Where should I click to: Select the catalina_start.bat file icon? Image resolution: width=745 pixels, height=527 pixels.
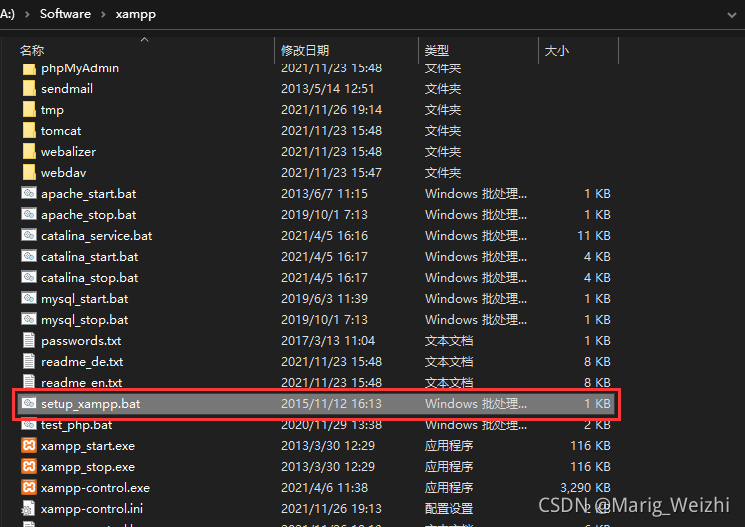click(x=29, y=256)
